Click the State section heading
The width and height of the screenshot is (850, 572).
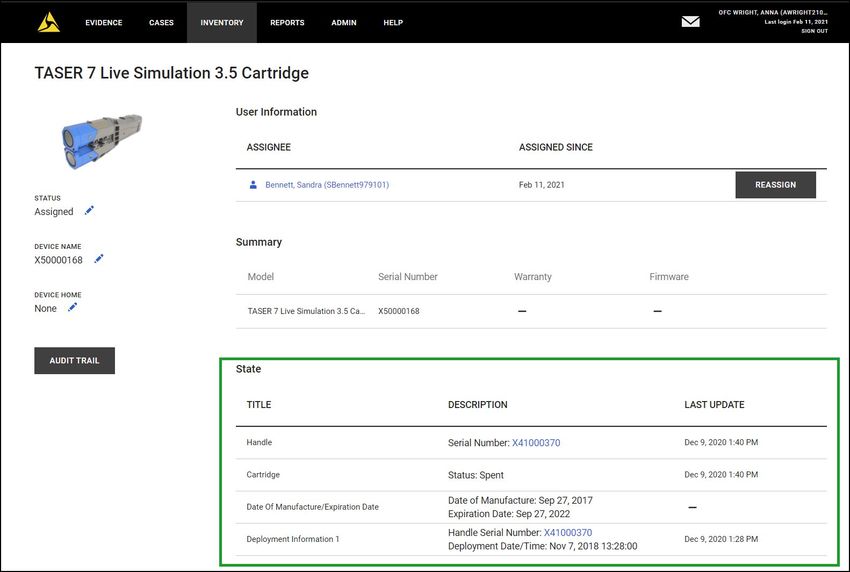(248, 369)
